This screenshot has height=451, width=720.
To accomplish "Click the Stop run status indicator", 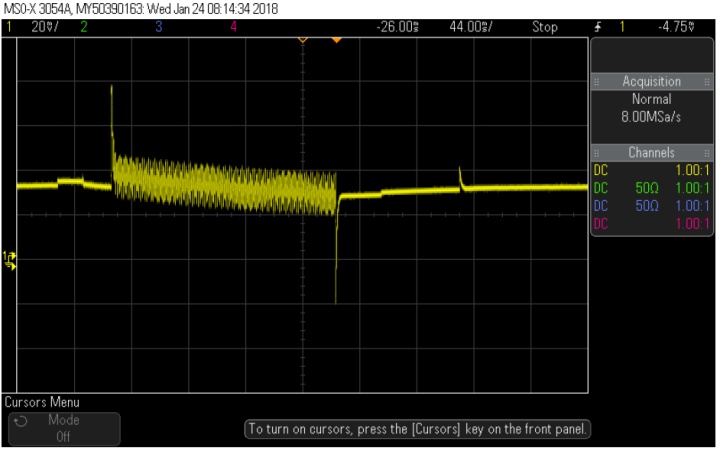I will pos(545,27).
